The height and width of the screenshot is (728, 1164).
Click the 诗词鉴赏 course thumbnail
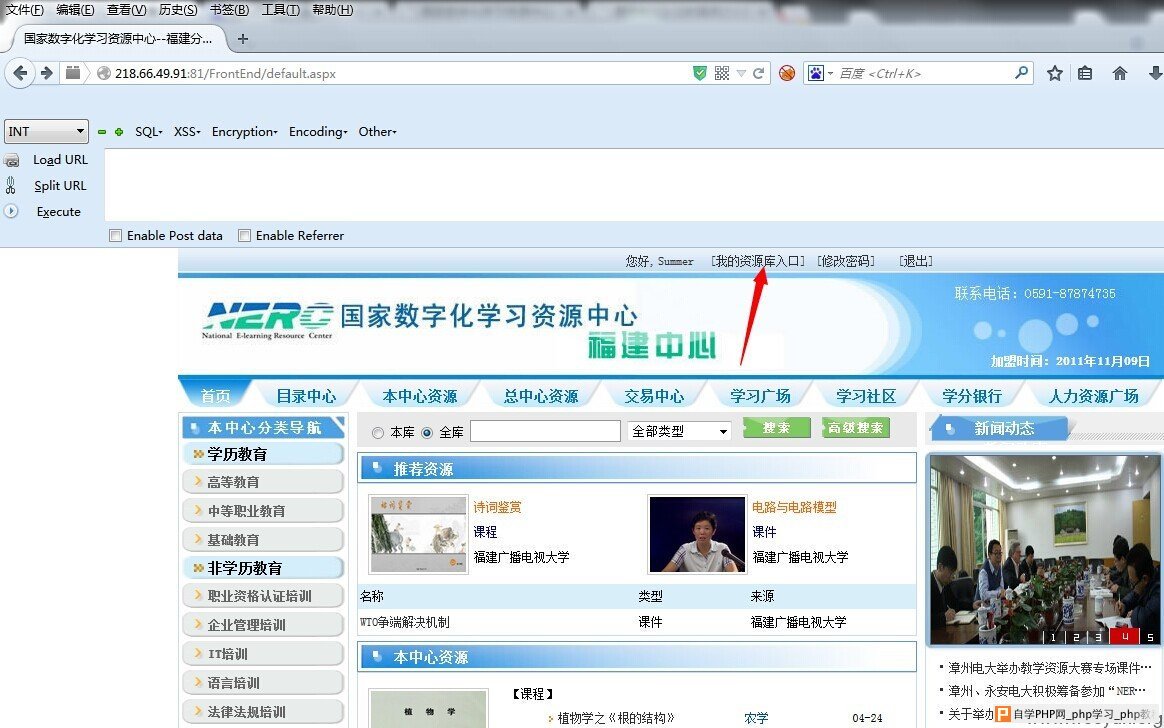coord(419,534)
